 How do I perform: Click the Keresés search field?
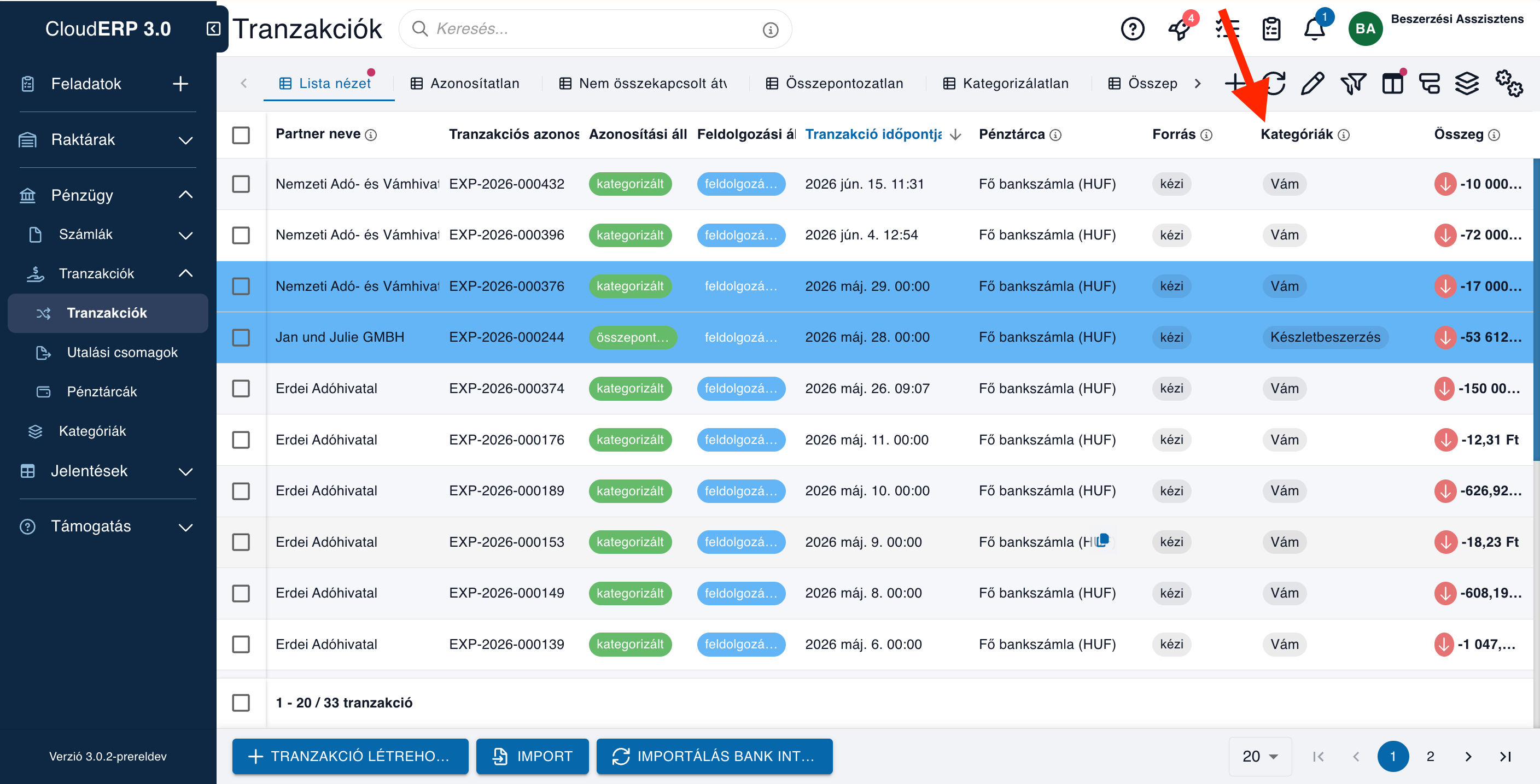(595, 28)
